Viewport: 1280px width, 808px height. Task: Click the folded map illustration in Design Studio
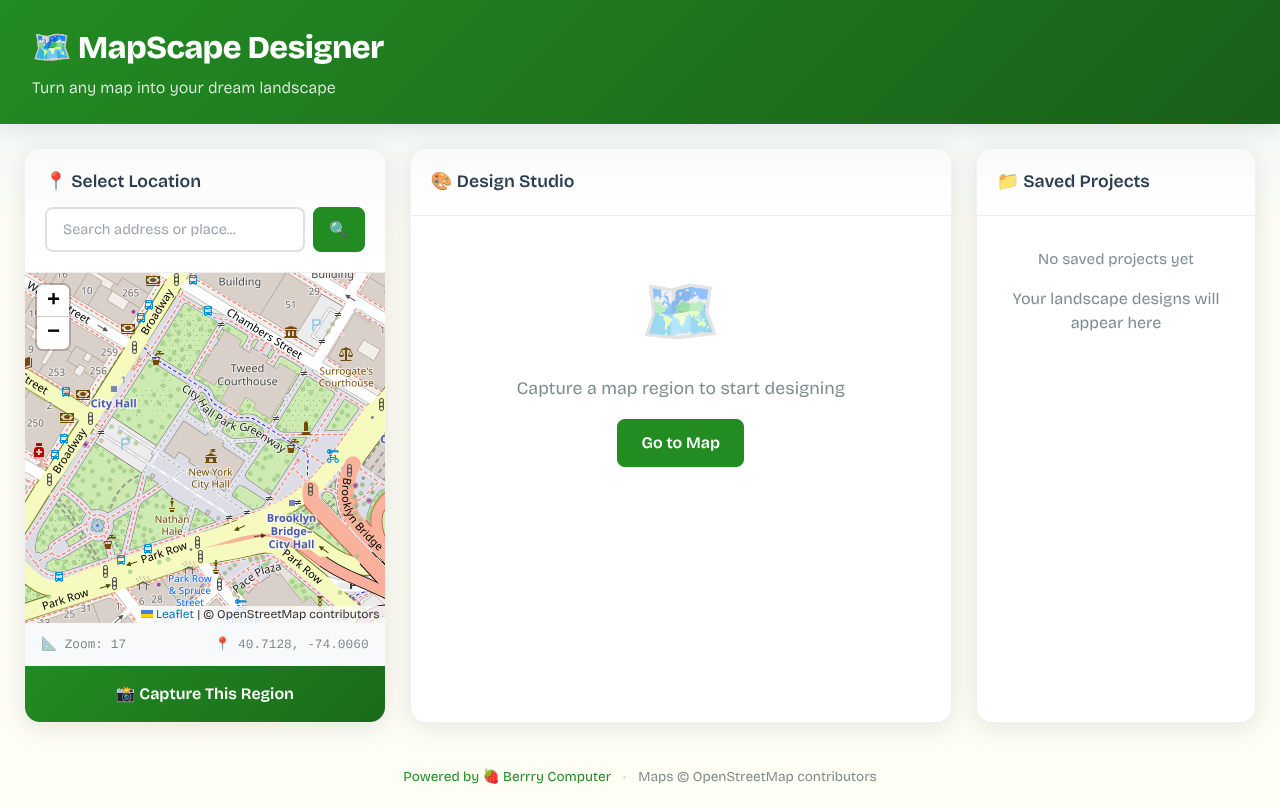[x=680, y=311]
